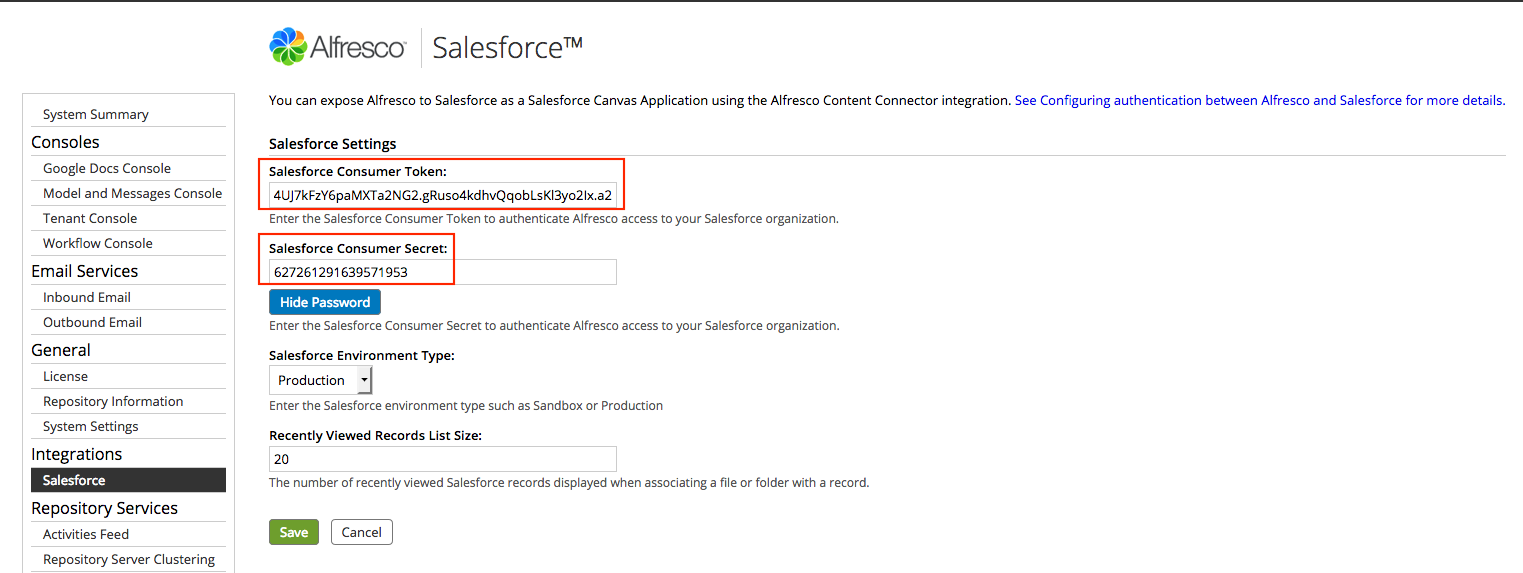
Task: Navigate to Outbound Email settings
Action: tap(92, 322)
